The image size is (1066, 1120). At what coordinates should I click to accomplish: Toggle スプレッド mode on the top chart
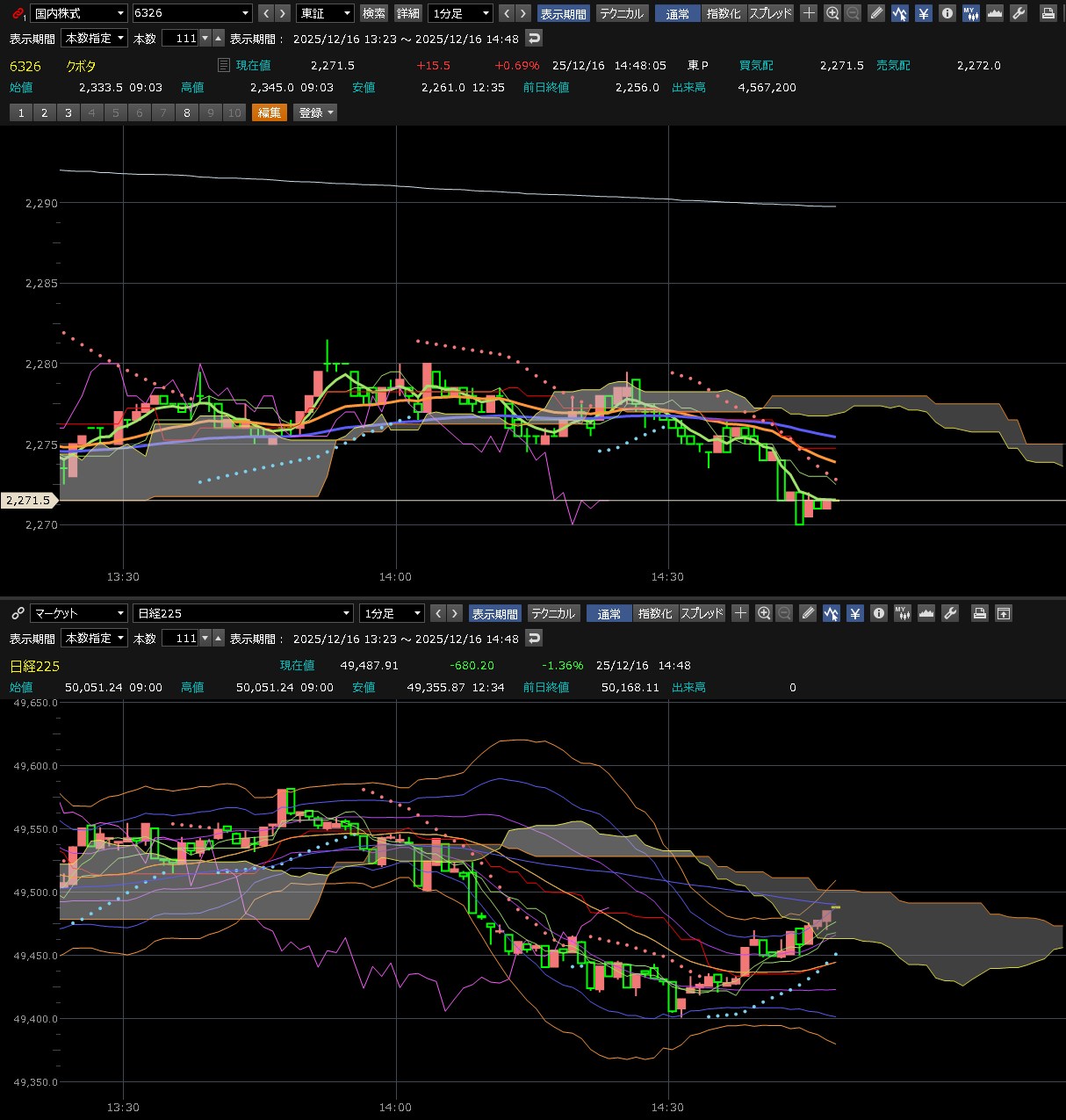pos(770,13)
